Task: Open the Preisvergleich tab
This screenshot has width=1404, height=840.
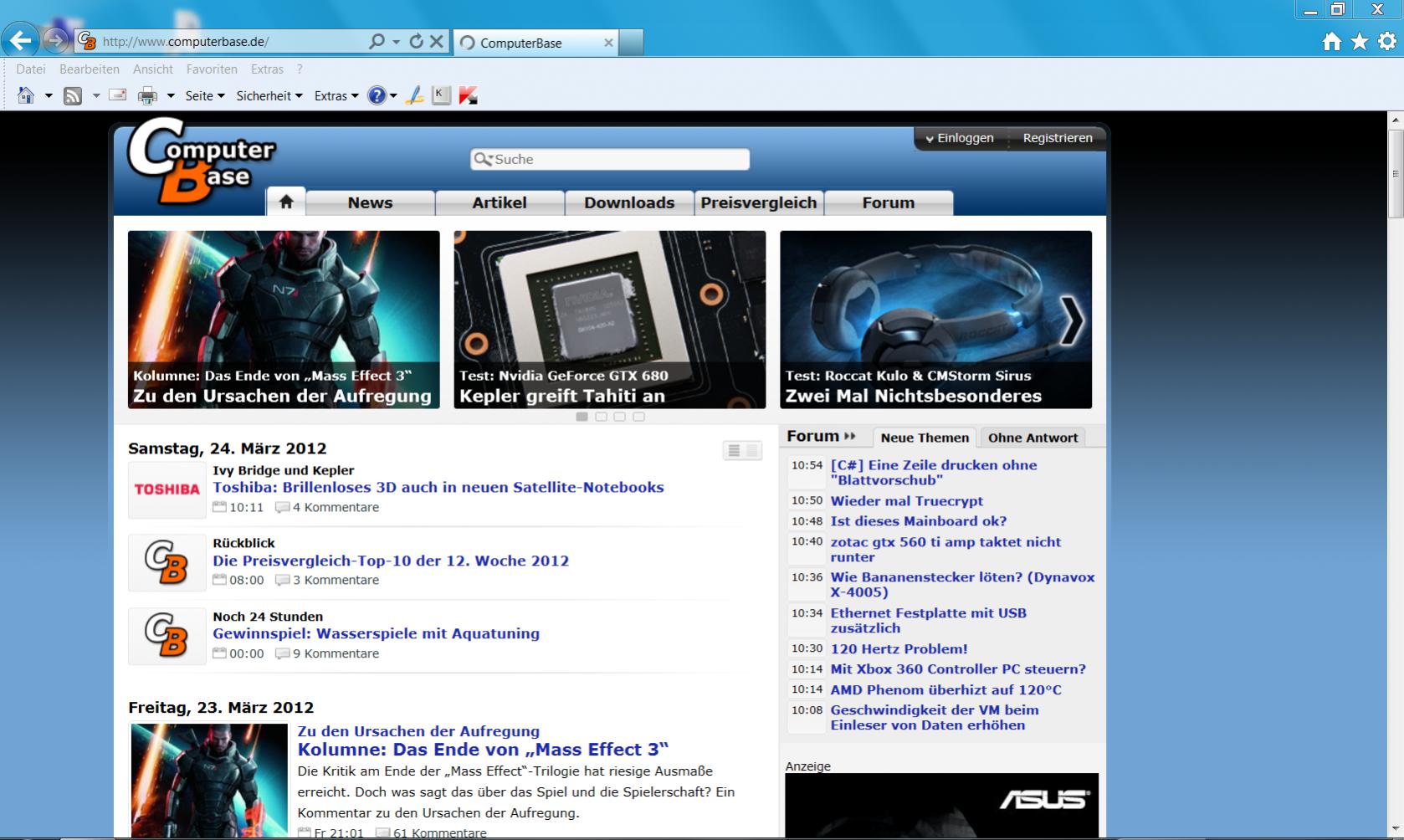Action: [759, 202]
